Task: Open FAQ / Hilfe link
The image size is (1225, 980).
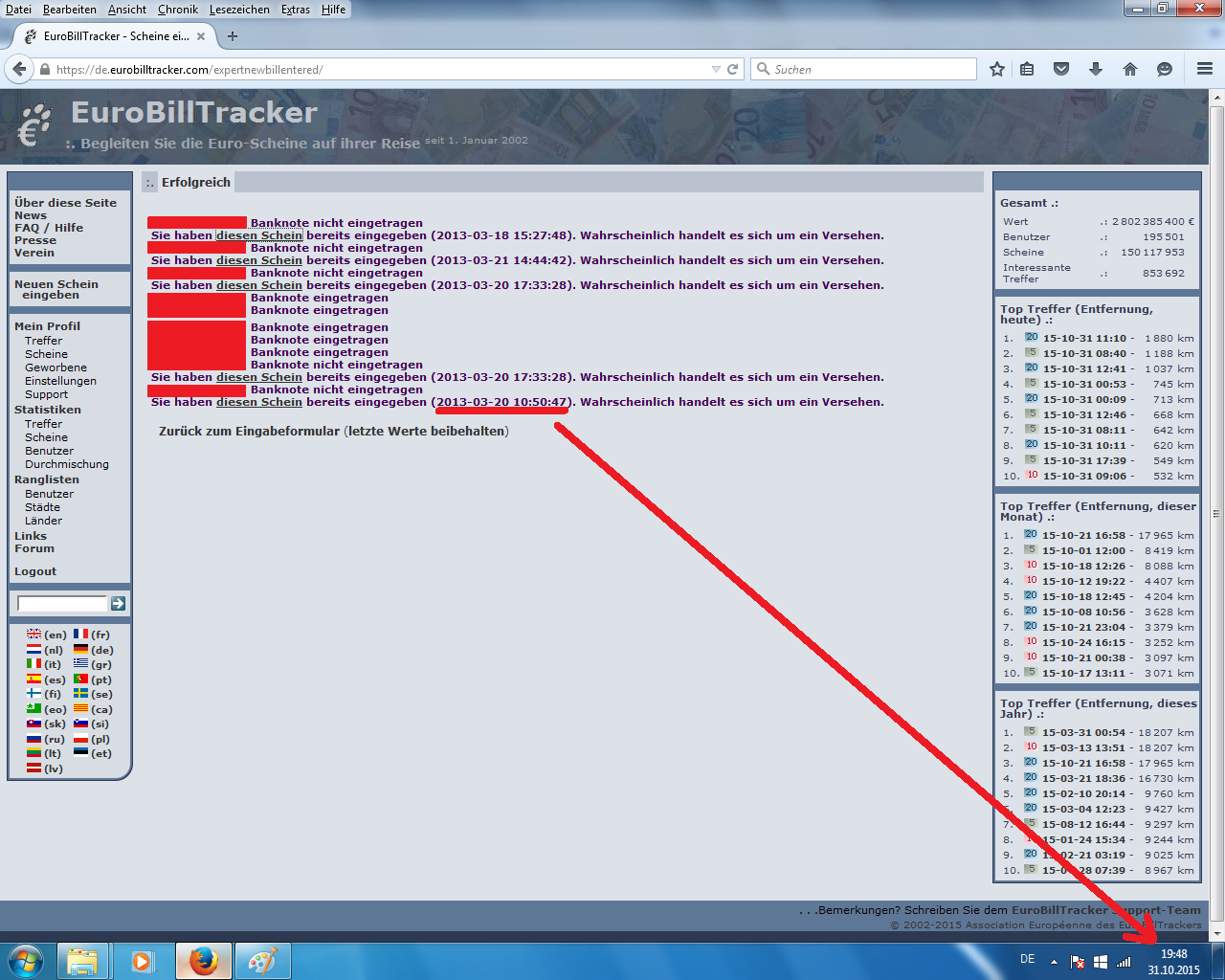Action: (49, 228)
